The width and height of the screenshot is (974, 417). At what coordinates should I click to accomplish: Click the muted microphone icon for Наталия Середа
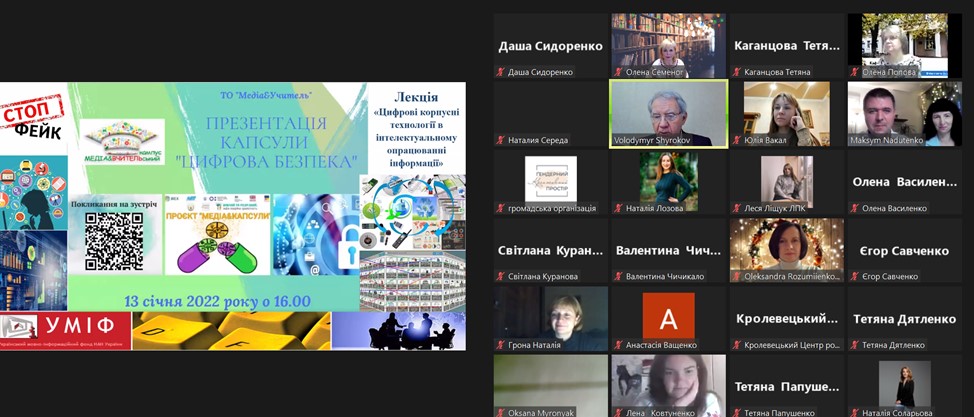click(x=501, y=140)
